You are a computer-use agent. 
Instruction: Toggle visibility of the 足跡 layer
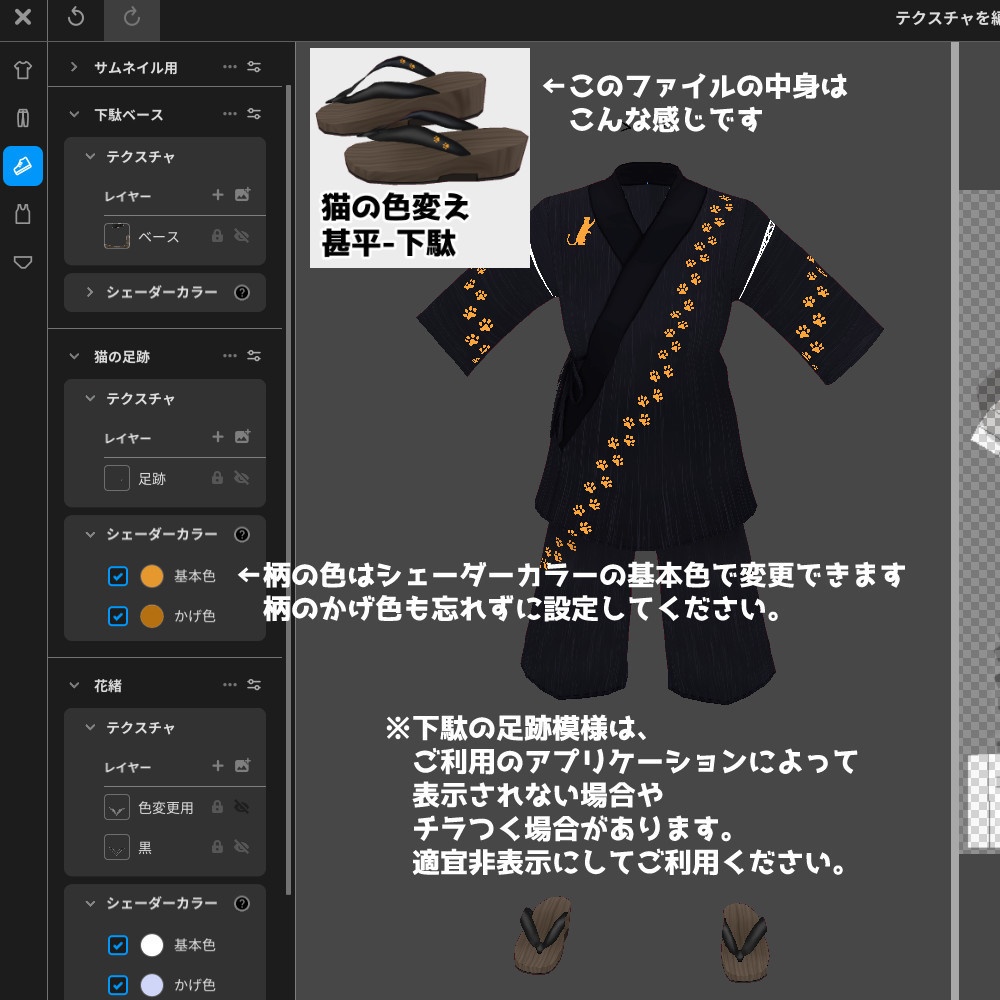242,478
